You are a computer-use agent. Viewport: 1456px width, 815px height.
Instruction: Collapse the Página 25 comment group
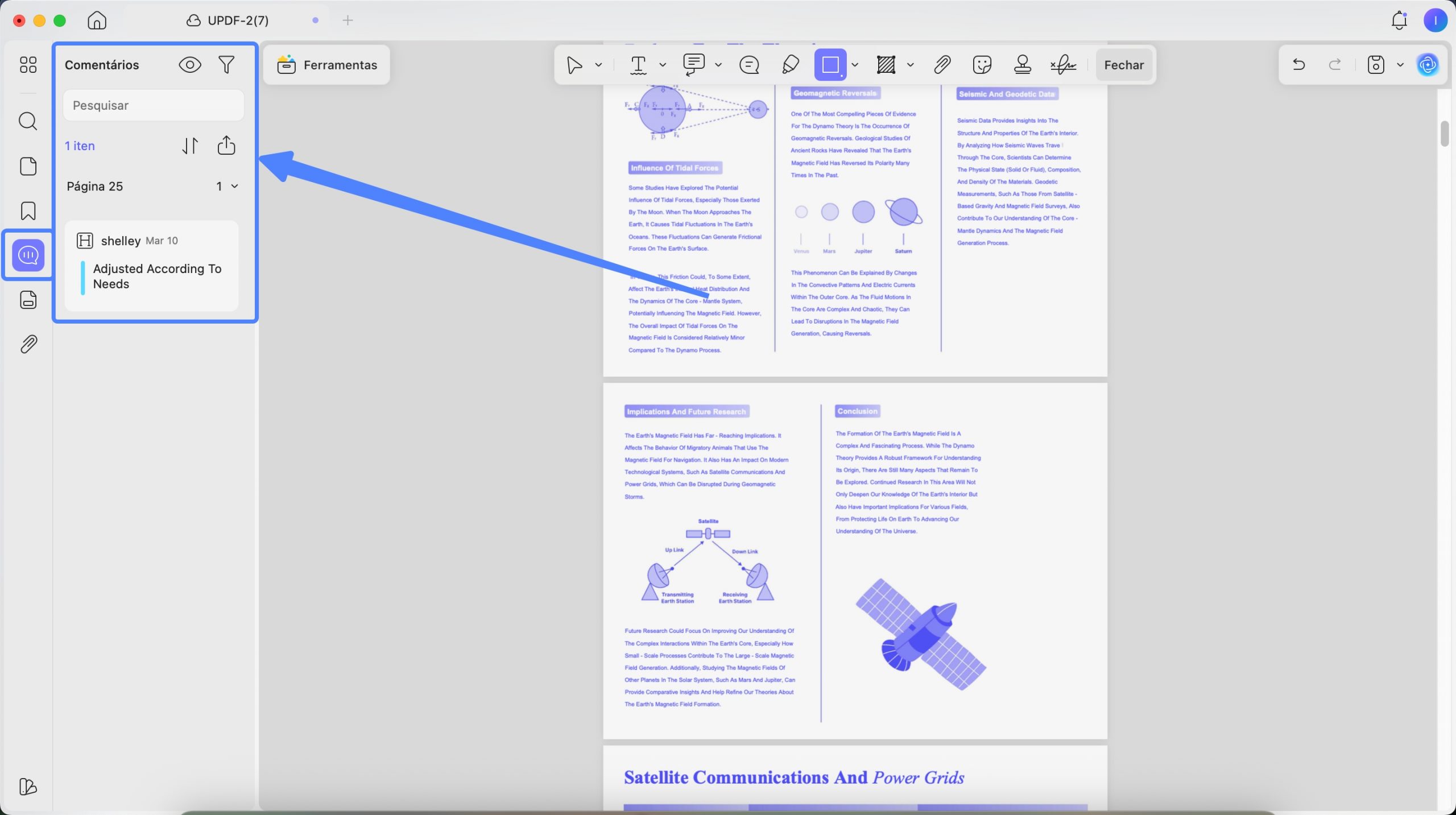(x=234, y=187)
